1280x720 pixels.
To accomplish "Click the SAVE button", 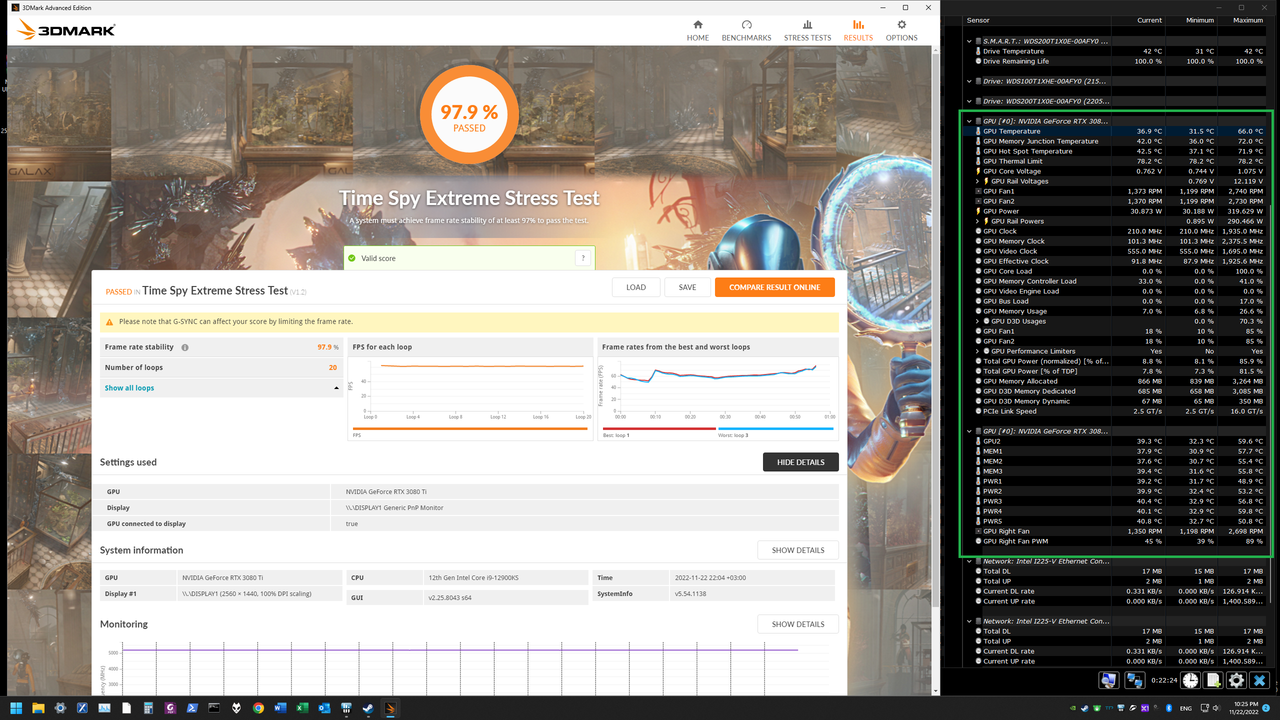I will pyautogui.click(x=687, y=287).
